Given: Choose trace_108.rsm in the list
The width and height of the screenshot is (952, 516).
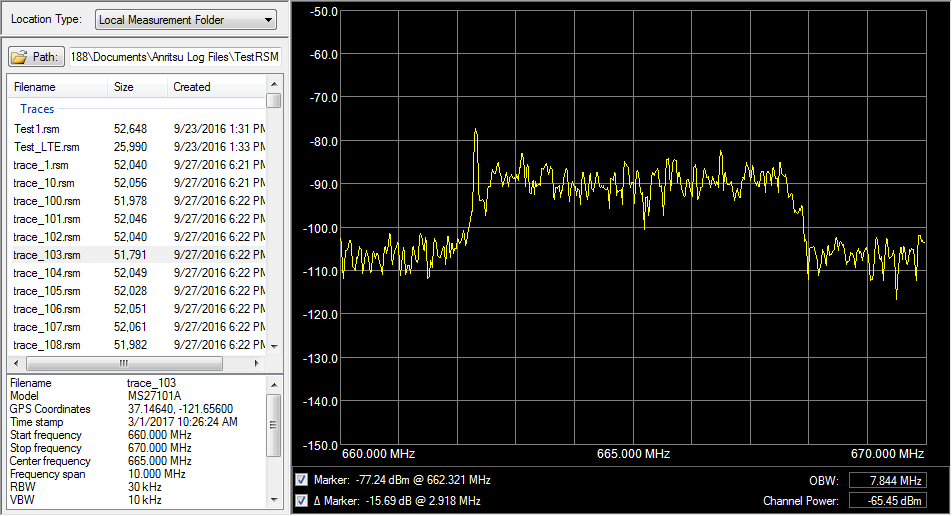Looking at the screenshot, I should pos(47,345).
